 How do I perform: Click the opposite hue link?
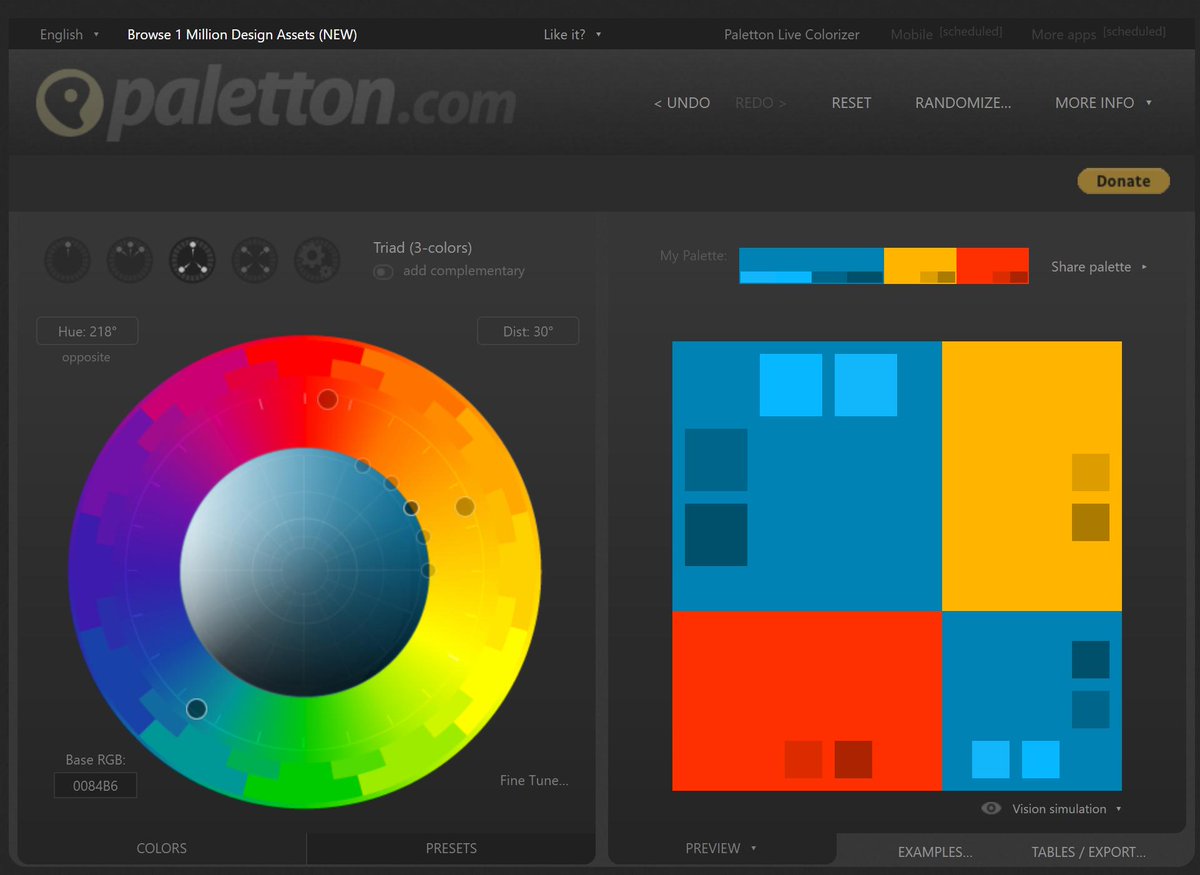86,357
